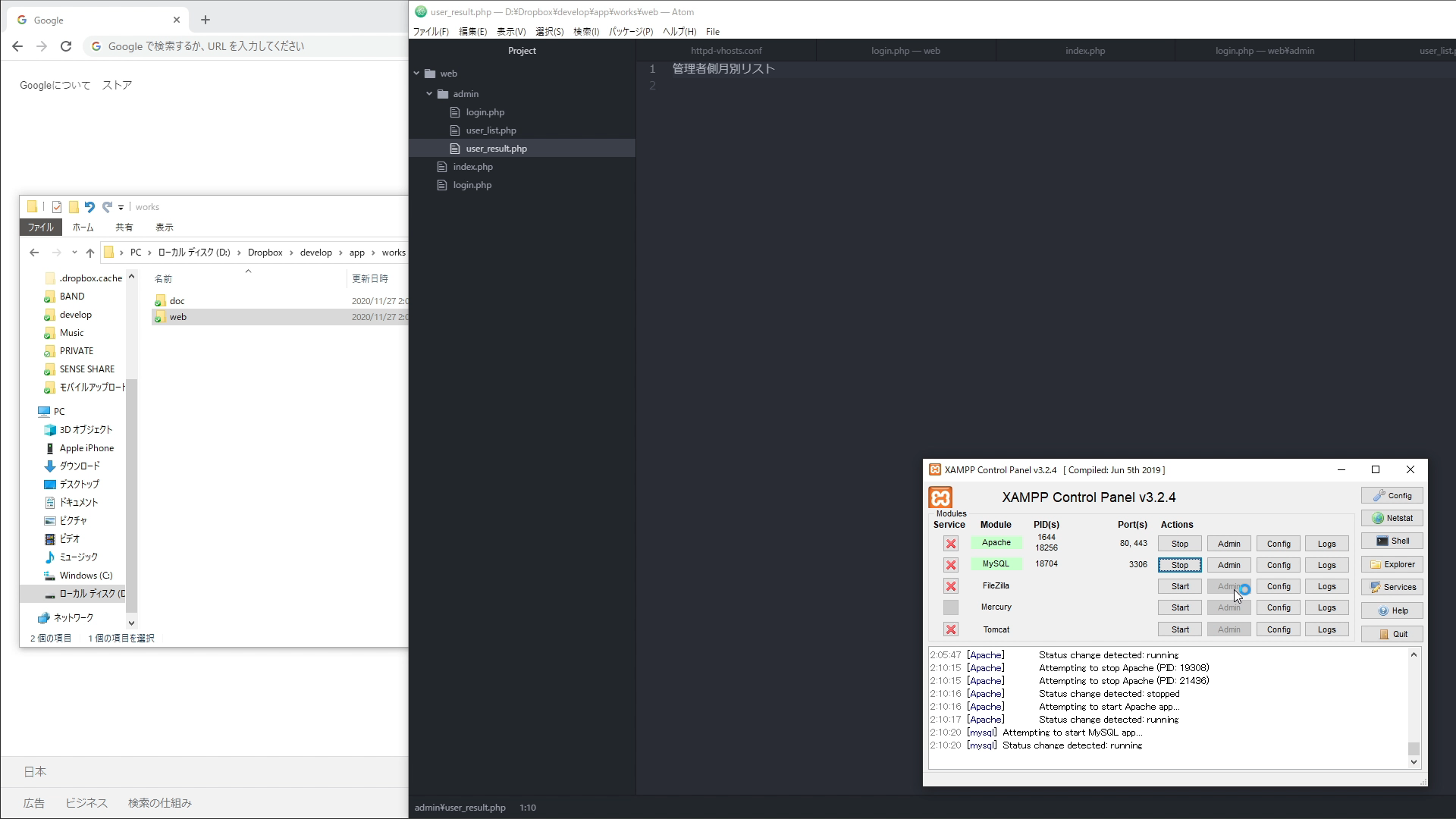Screen dimensions: 1456x819
Task: Toggle Mercury service checkbox
Action: (x=951, y=607)
